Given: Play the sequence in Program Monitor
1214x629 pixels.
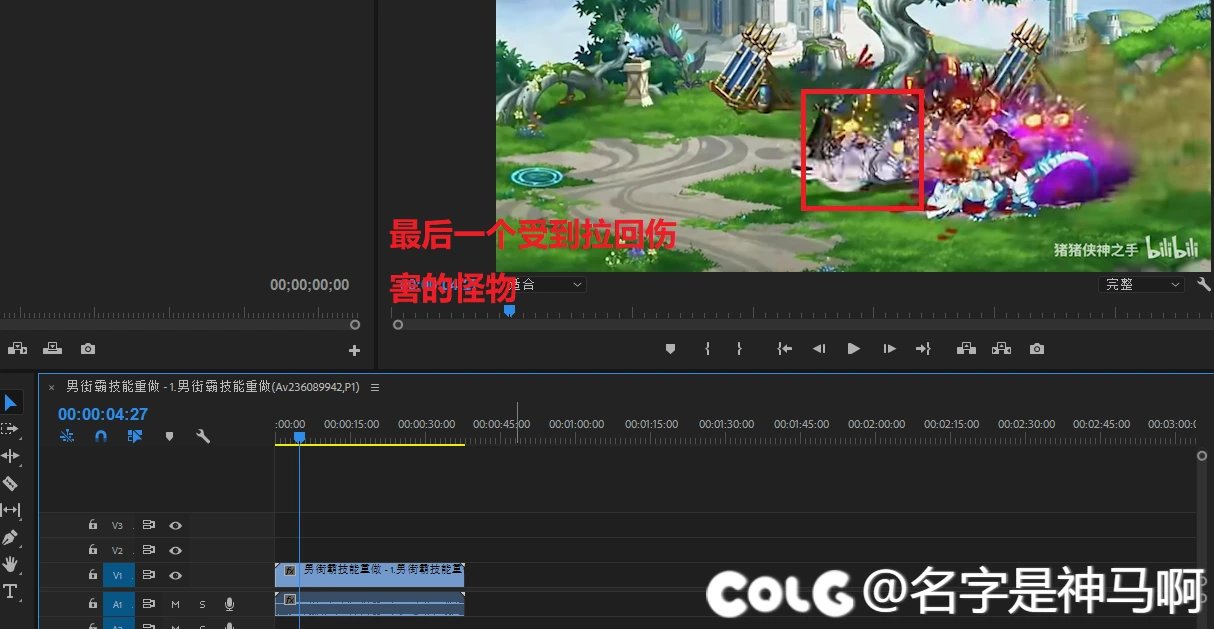Looking at the screenshot, I should click(x=853, y=349).
